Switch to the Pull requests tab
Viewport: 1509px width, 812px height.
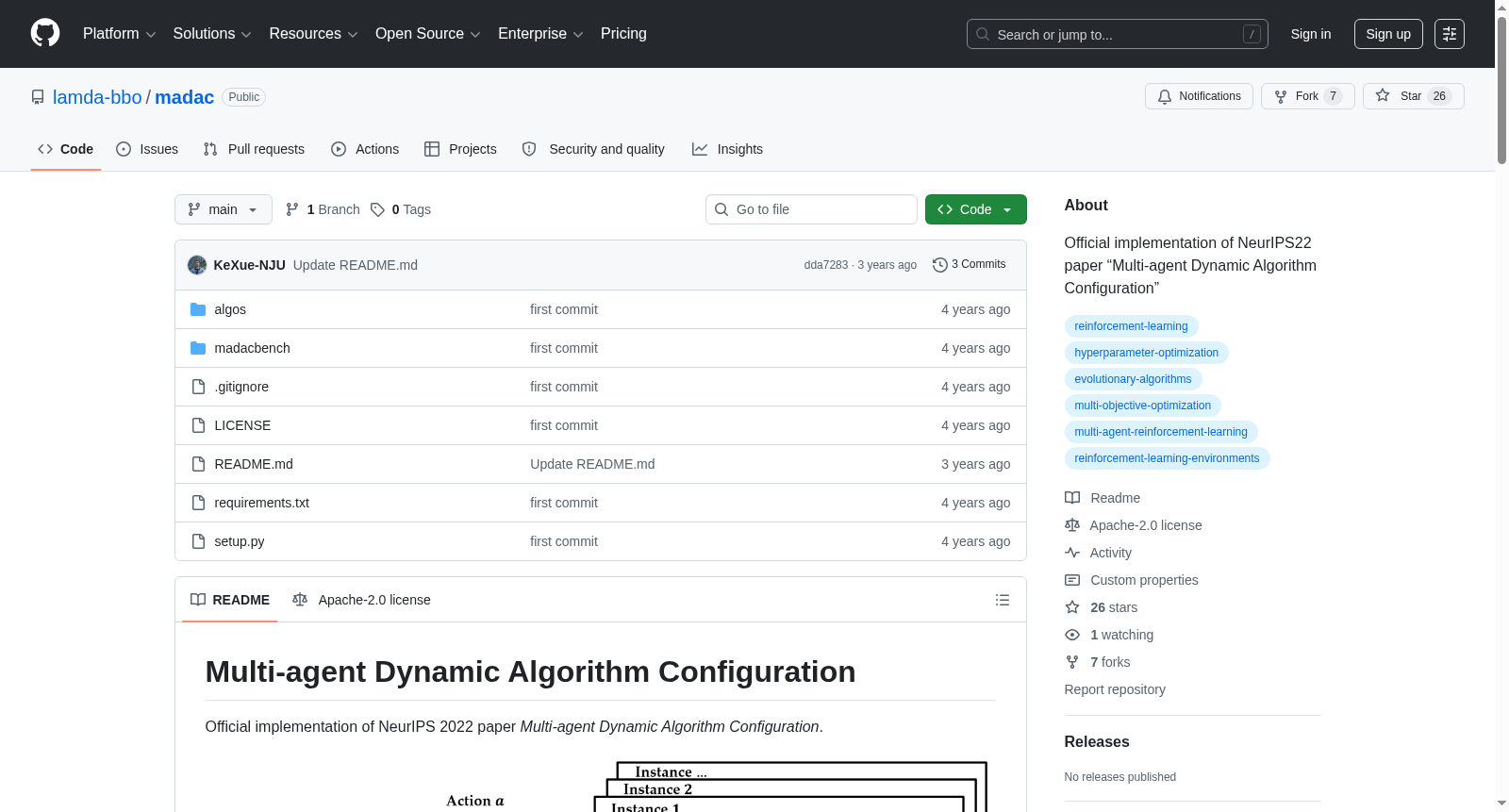point(254,149)
